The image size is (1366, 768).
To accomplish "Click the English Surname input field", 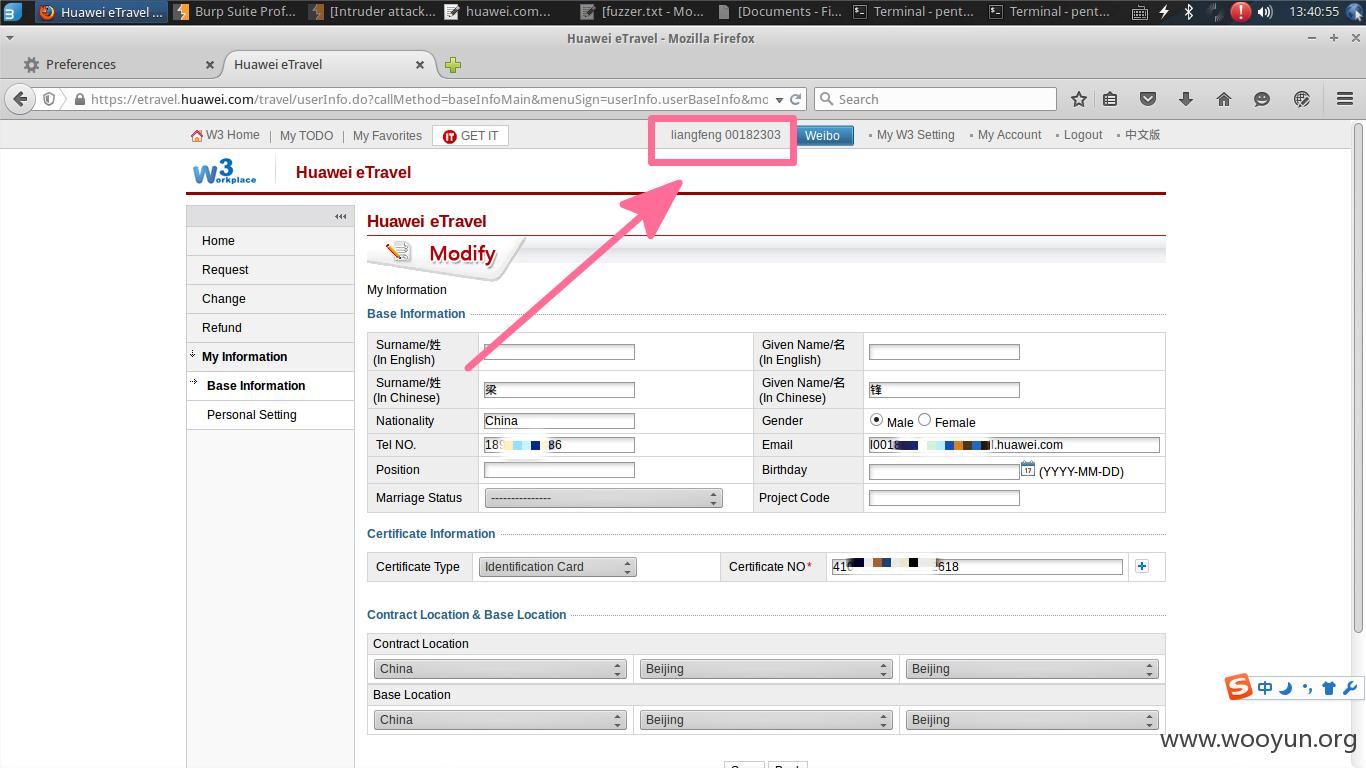I will (559, 352).
